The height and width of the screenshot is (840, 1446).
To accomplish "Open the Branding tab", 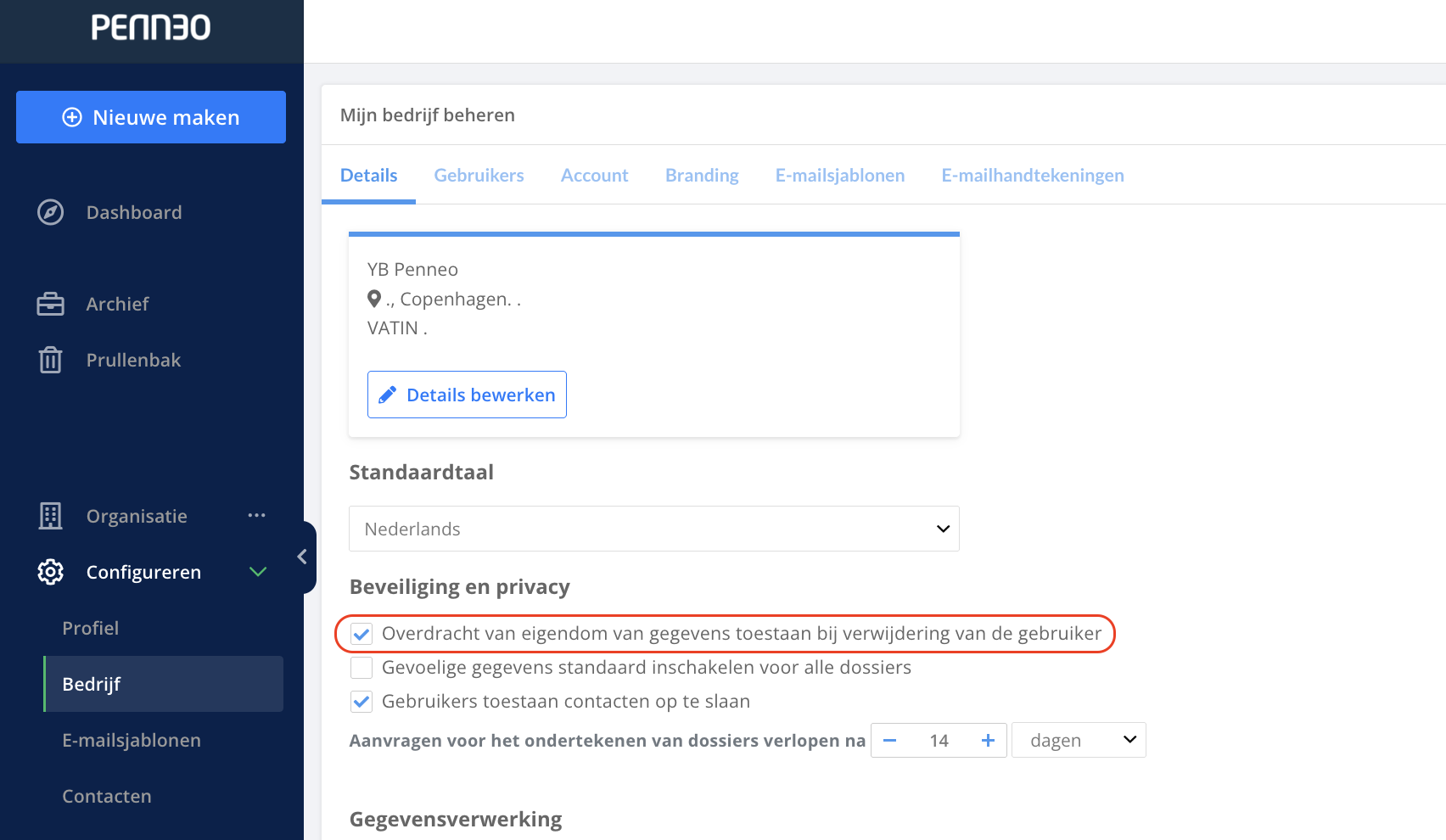I will tap(702, 175).
